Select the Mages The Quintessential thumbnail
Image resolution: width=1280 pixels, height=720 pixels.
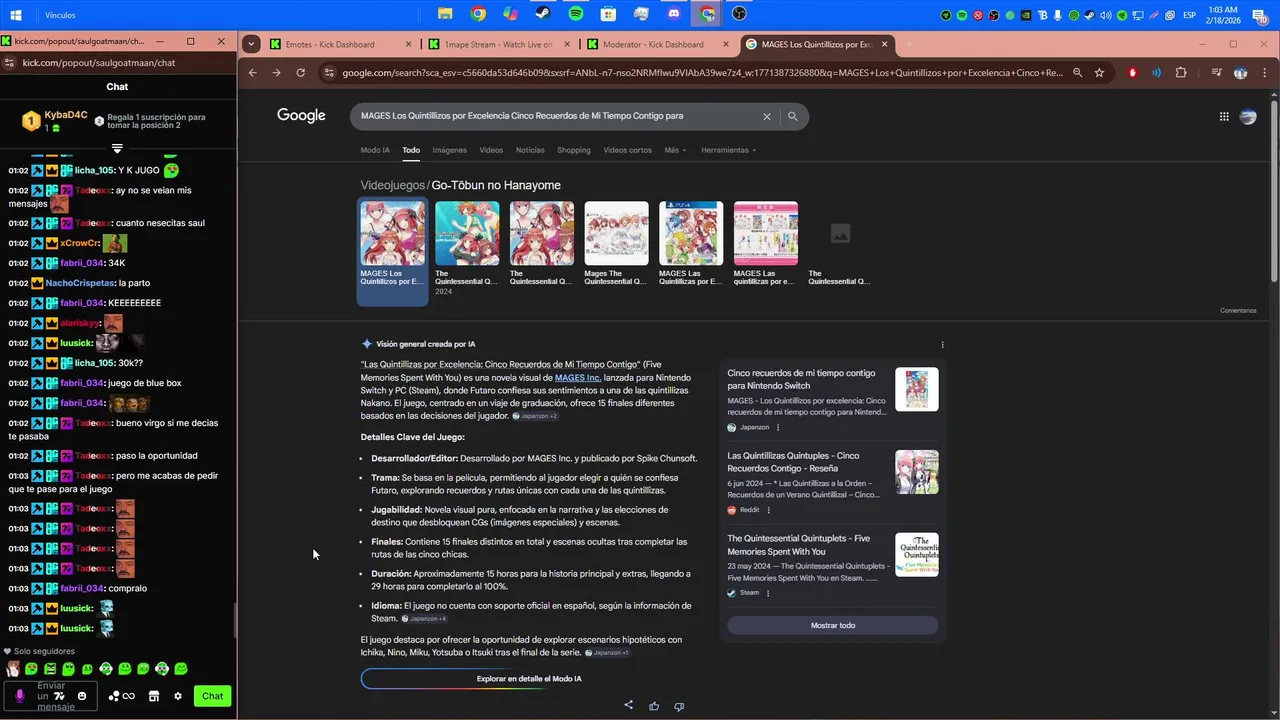pos(616,244)
